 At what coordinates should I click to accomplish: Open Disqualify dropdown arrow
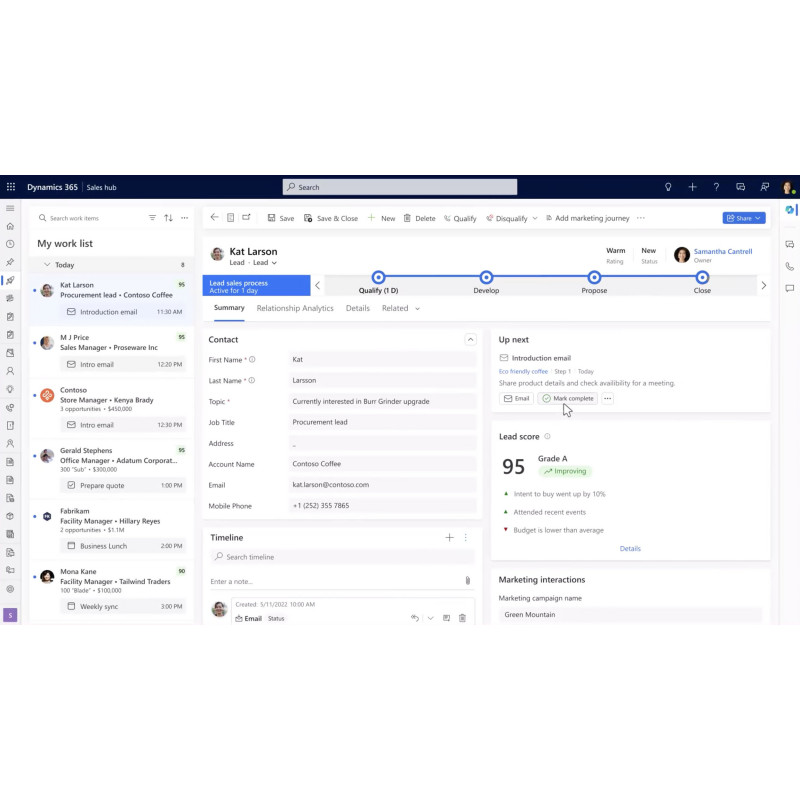(x=535, y=218)
